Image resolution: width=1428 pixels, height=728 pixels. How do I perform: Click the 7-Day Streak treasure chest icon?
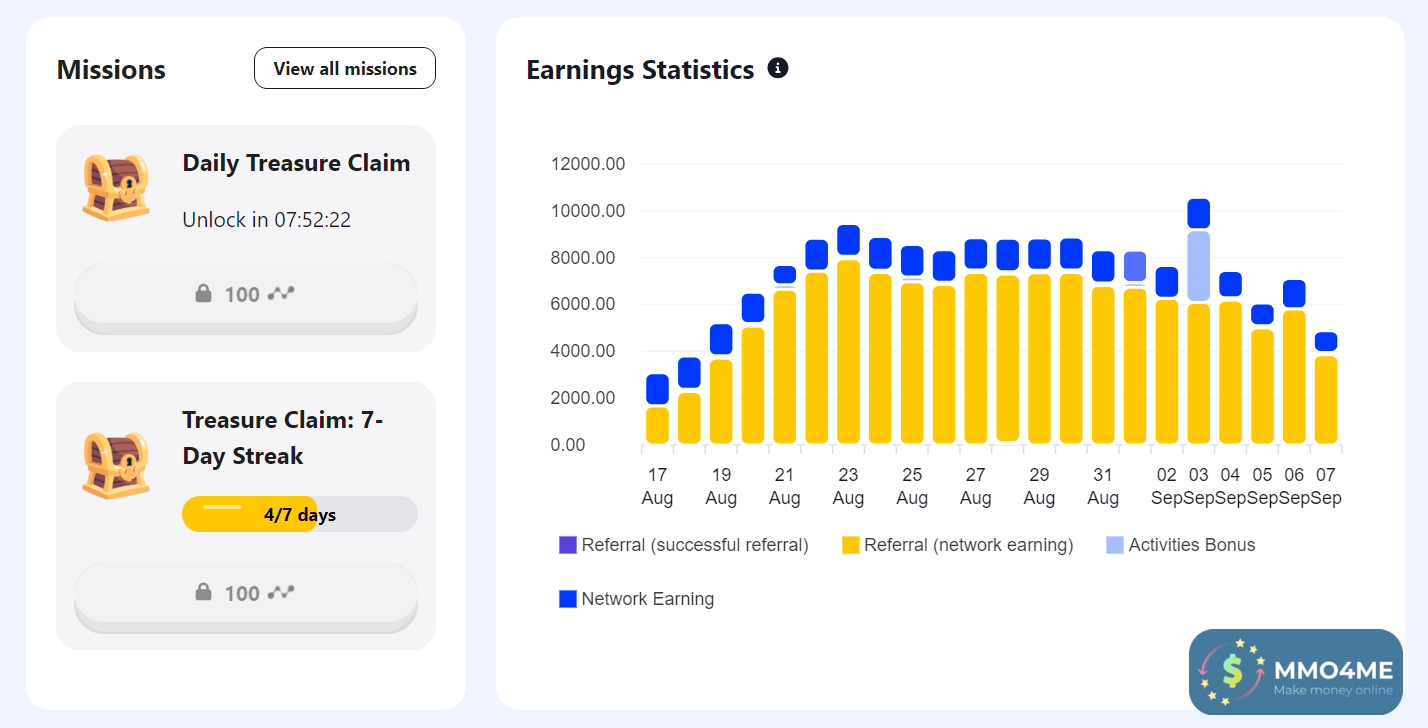(x=116, y=465)
